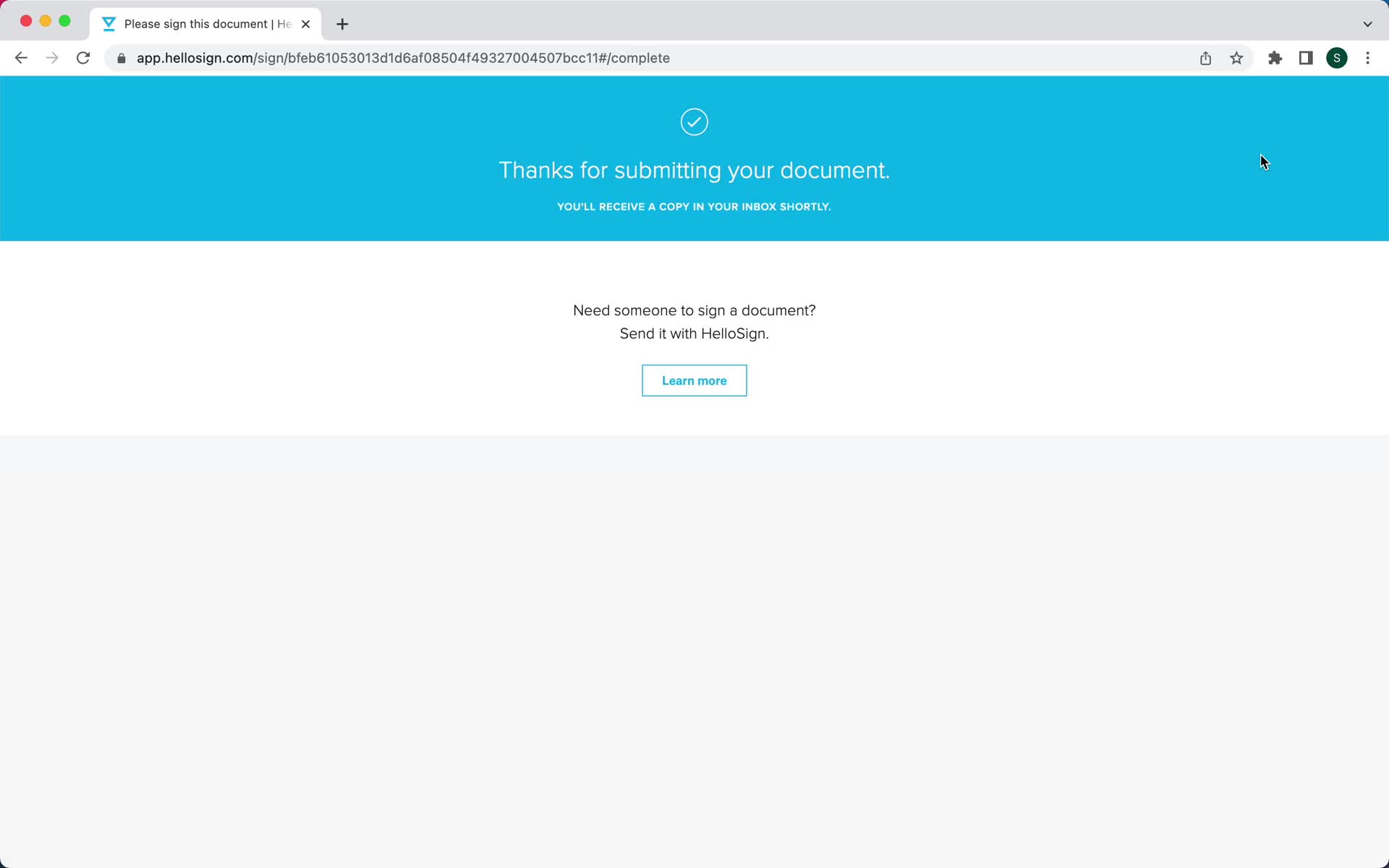Click the HelloSign tab favicon icon
Screen dimensions: 1389x868
(110, 24)
